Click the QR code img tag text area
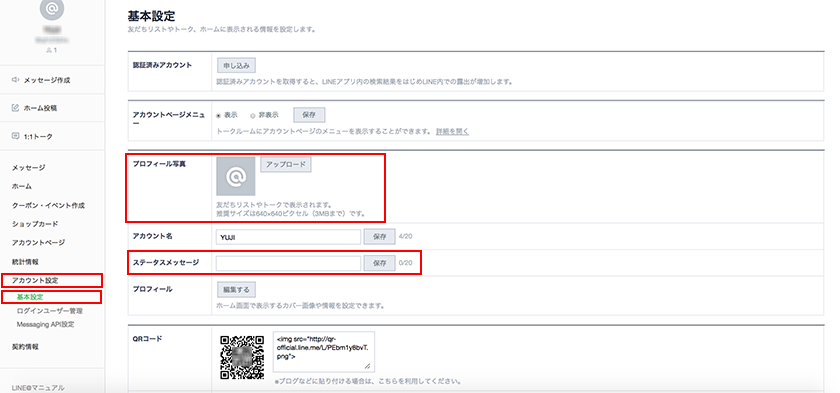 pyautogui.click(x=324, y=351)
